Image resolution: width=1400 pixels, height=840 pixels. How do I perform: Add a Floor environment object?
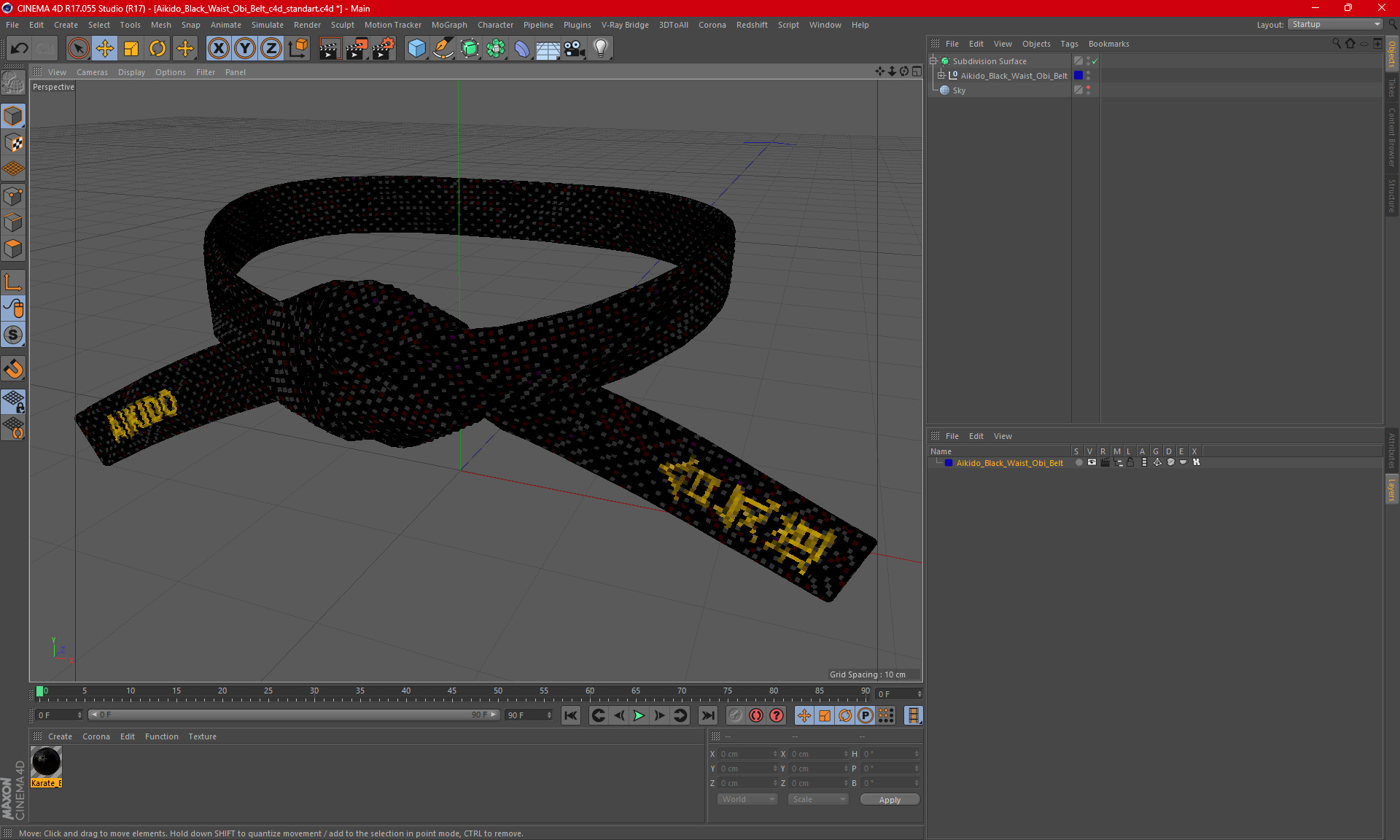click(x=548, y=49)
